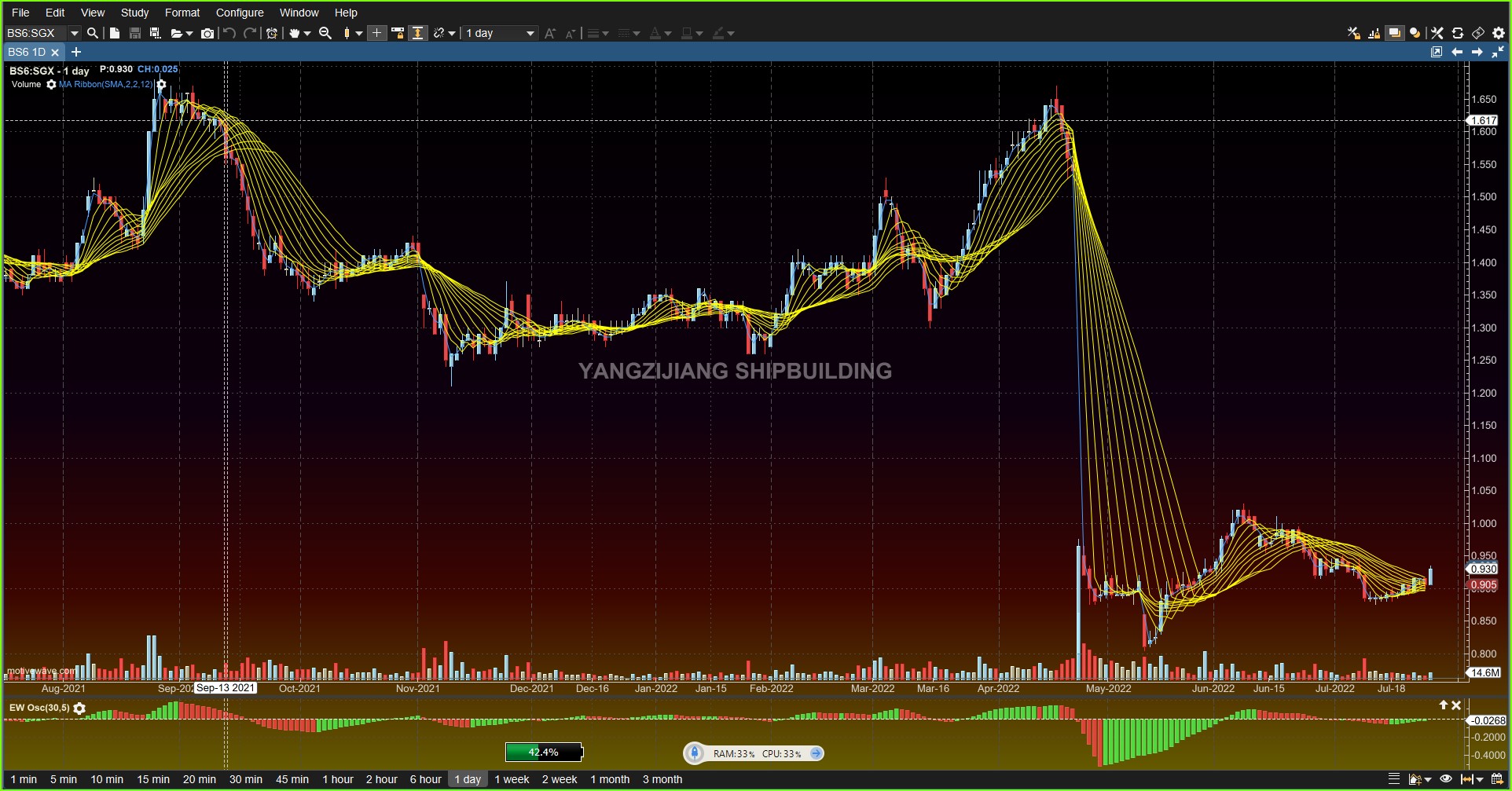The width and height of the screenshot is (1512, 791).
Task: Take a chart snapshot with the camera icon
Action: click(207, 33)
